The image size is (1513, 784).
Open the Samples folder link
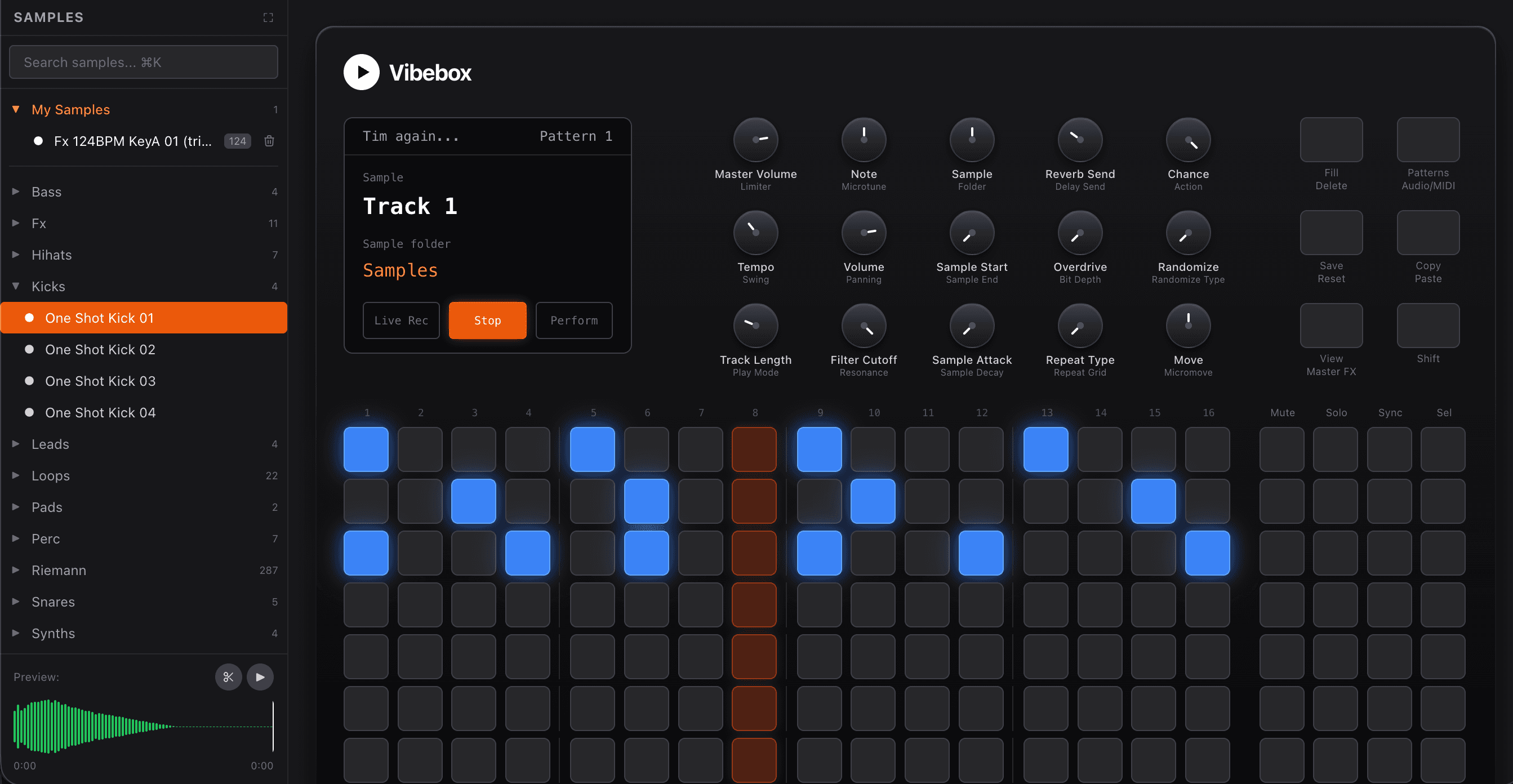400,270
